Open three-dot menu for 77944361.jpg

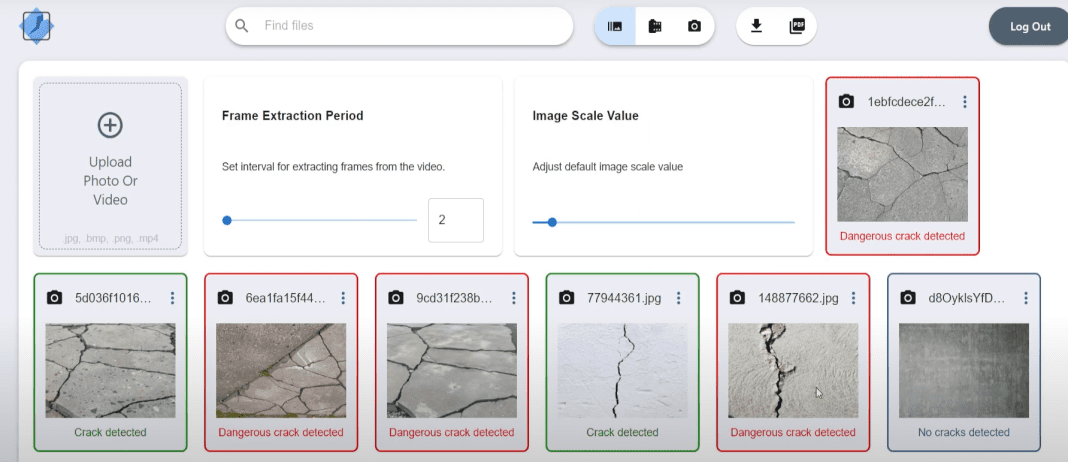coord(679,298)
